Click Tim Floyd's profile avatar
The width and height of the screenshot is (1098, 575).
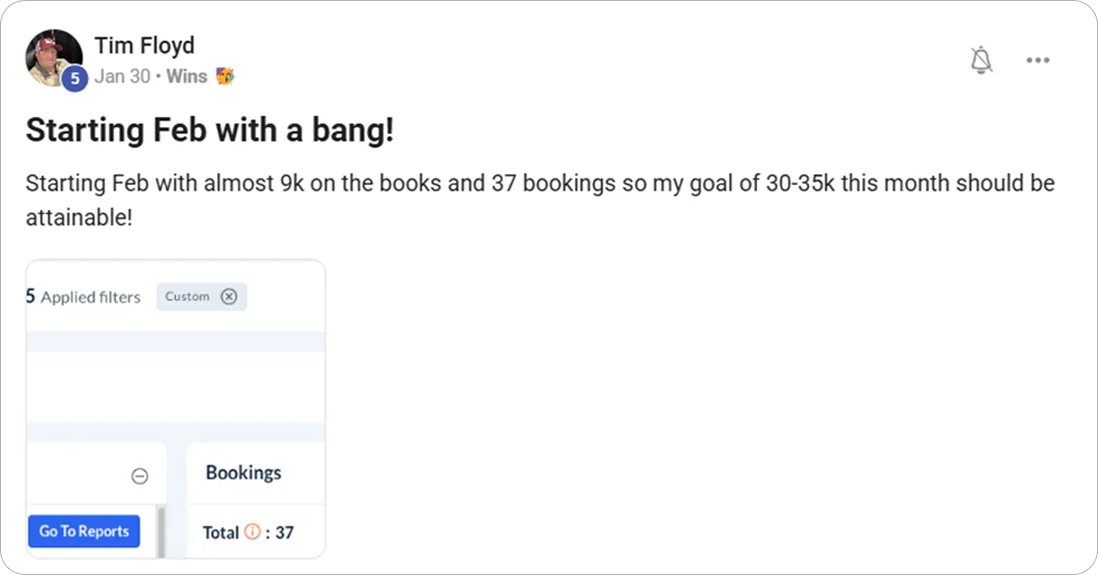pyautogui.click(x=52, y=56)
